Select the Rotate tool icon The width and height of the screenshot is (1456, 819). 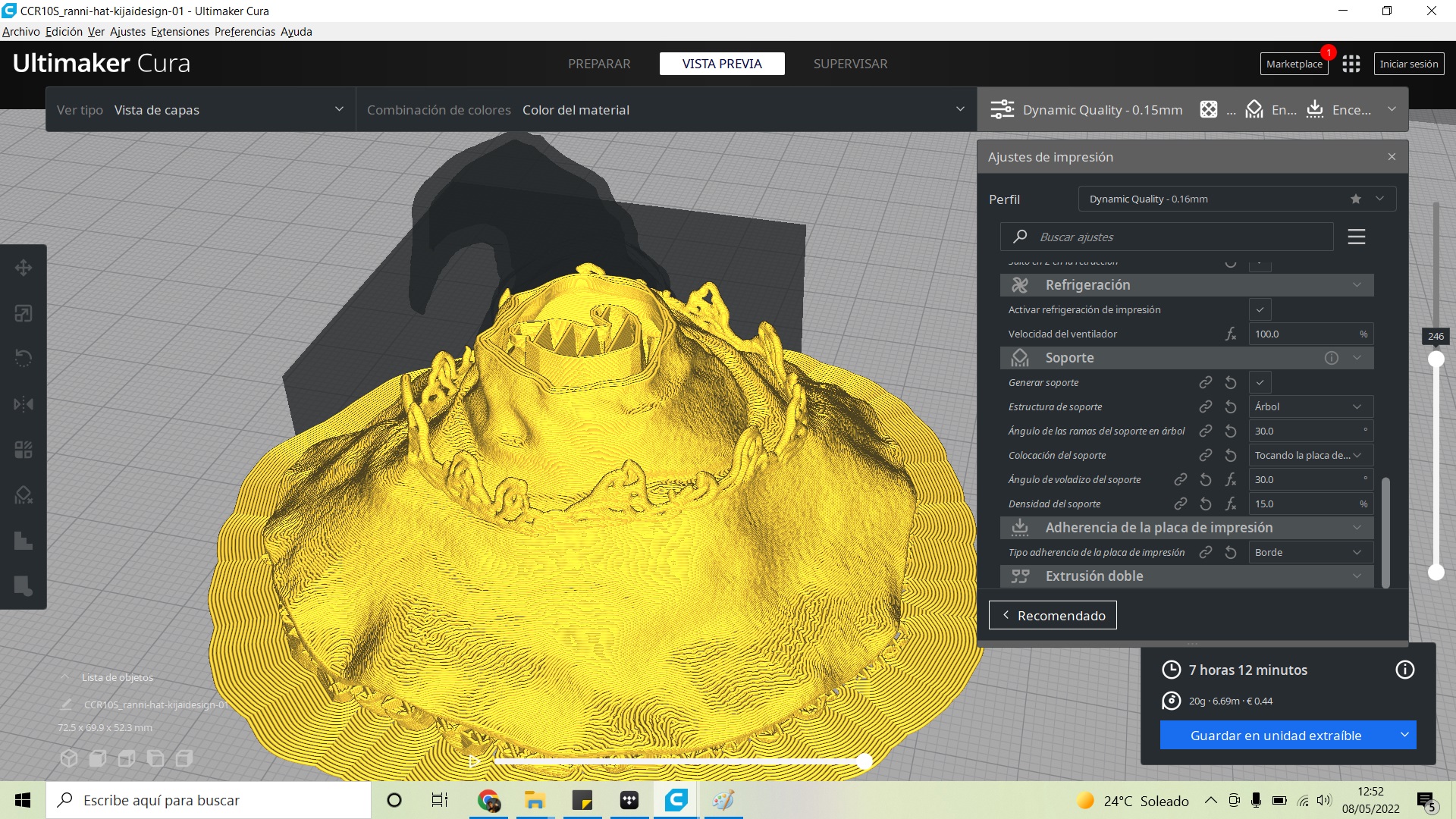pos(24,359)
